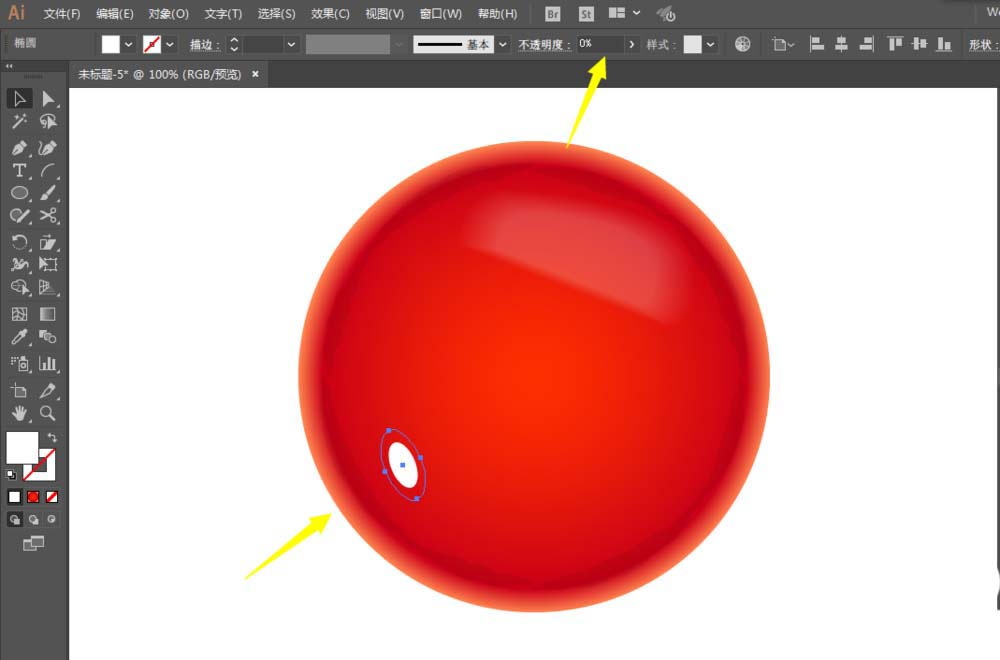Image resolution: width=1000 pixels, height=660 pixels.
Task: Swap fill and stroke colors arrow
Action: tap(52, 437)
